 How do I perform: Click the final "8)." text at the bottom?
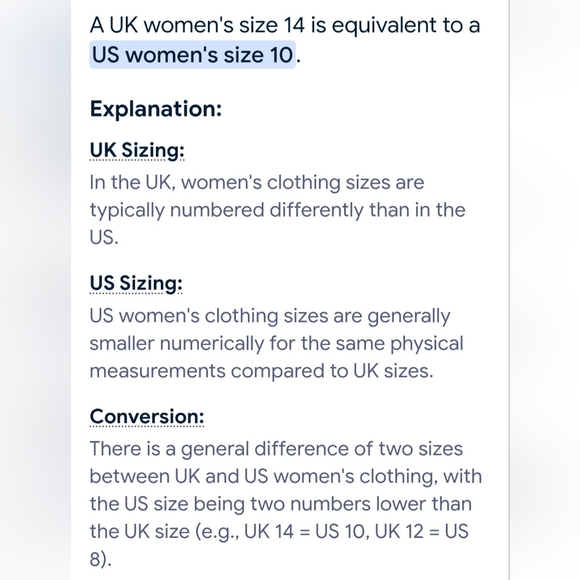[x=100, y=559]
